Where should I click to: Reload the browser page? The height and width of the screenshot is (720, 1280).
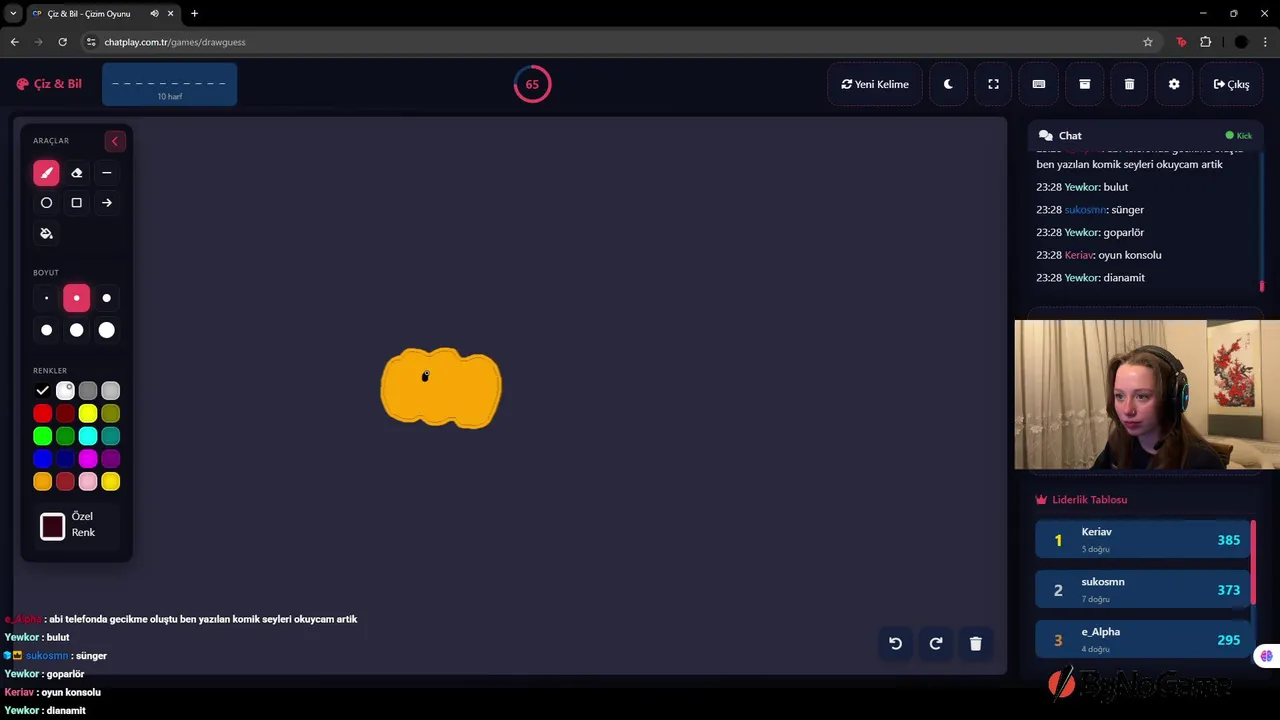click(x=62, y=42)
